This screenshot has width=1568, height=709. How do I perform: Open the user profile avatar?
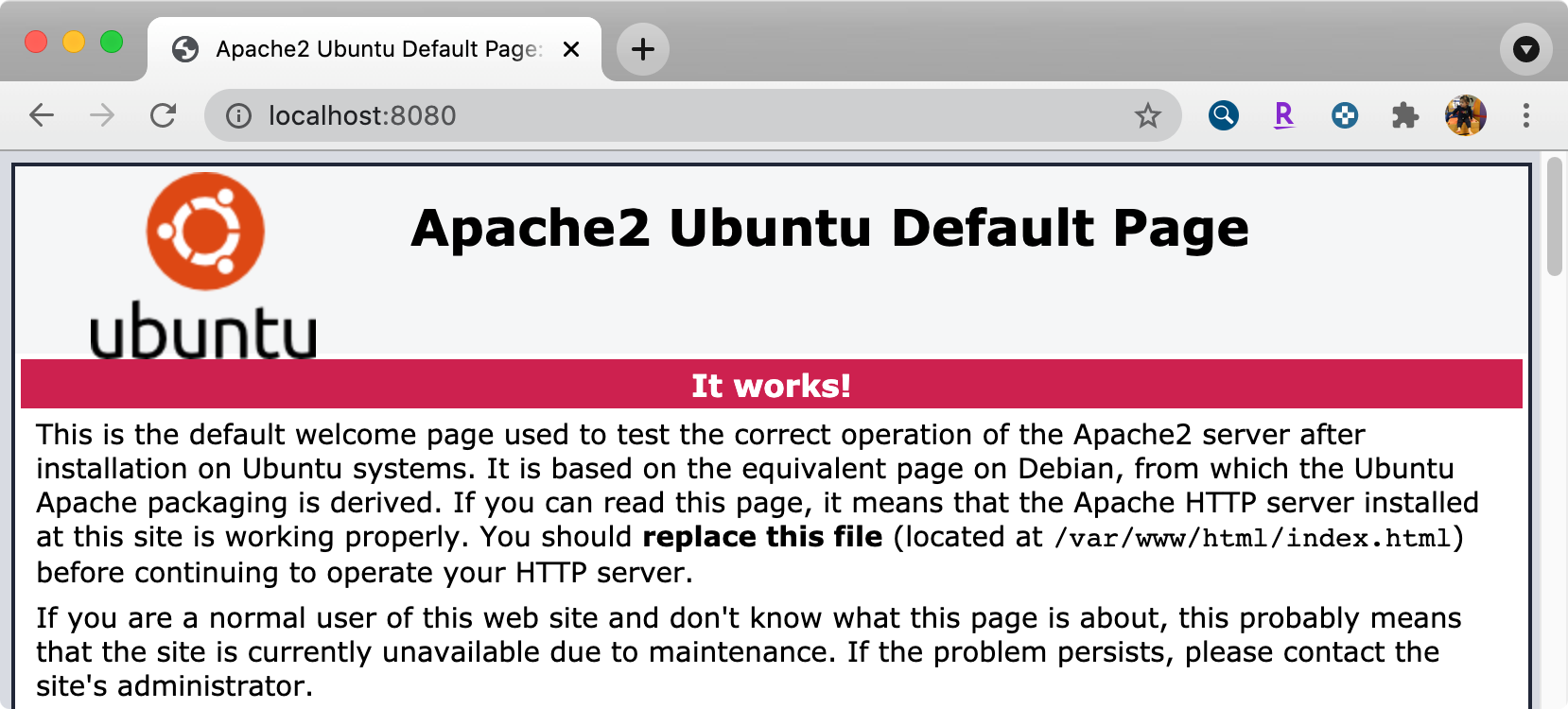(x=1465, y=115)
